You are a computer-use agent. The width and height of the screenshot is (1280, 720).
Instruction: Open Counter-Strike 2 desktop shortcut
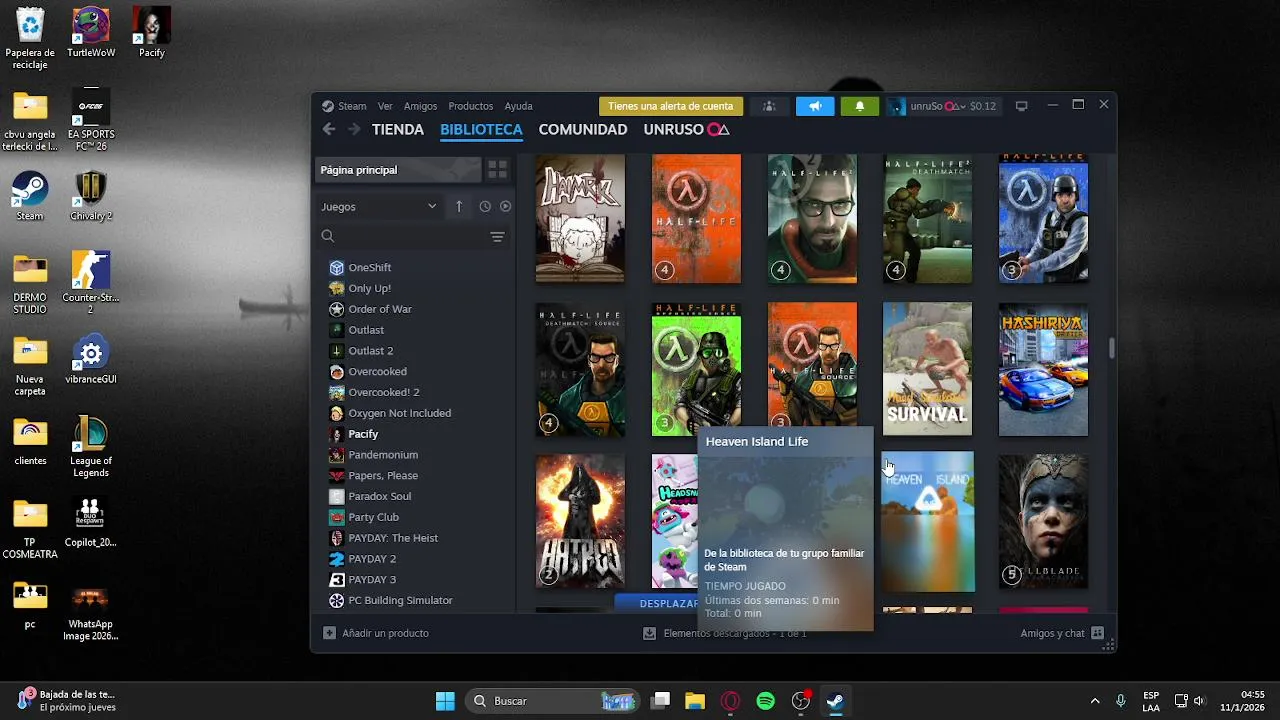point(91,283)
